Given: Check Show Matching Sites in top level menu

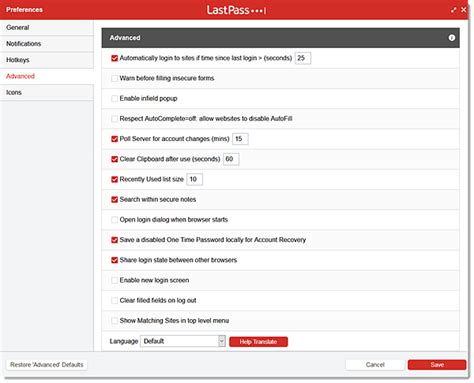Looking at the screenshot, I should tap(114, 321).
